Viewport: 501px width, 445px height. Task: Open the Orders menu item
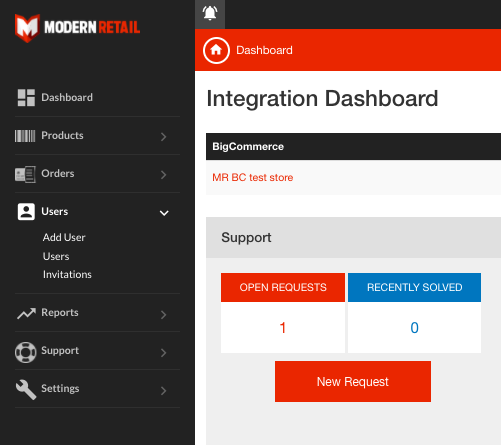tap(58, 173)
